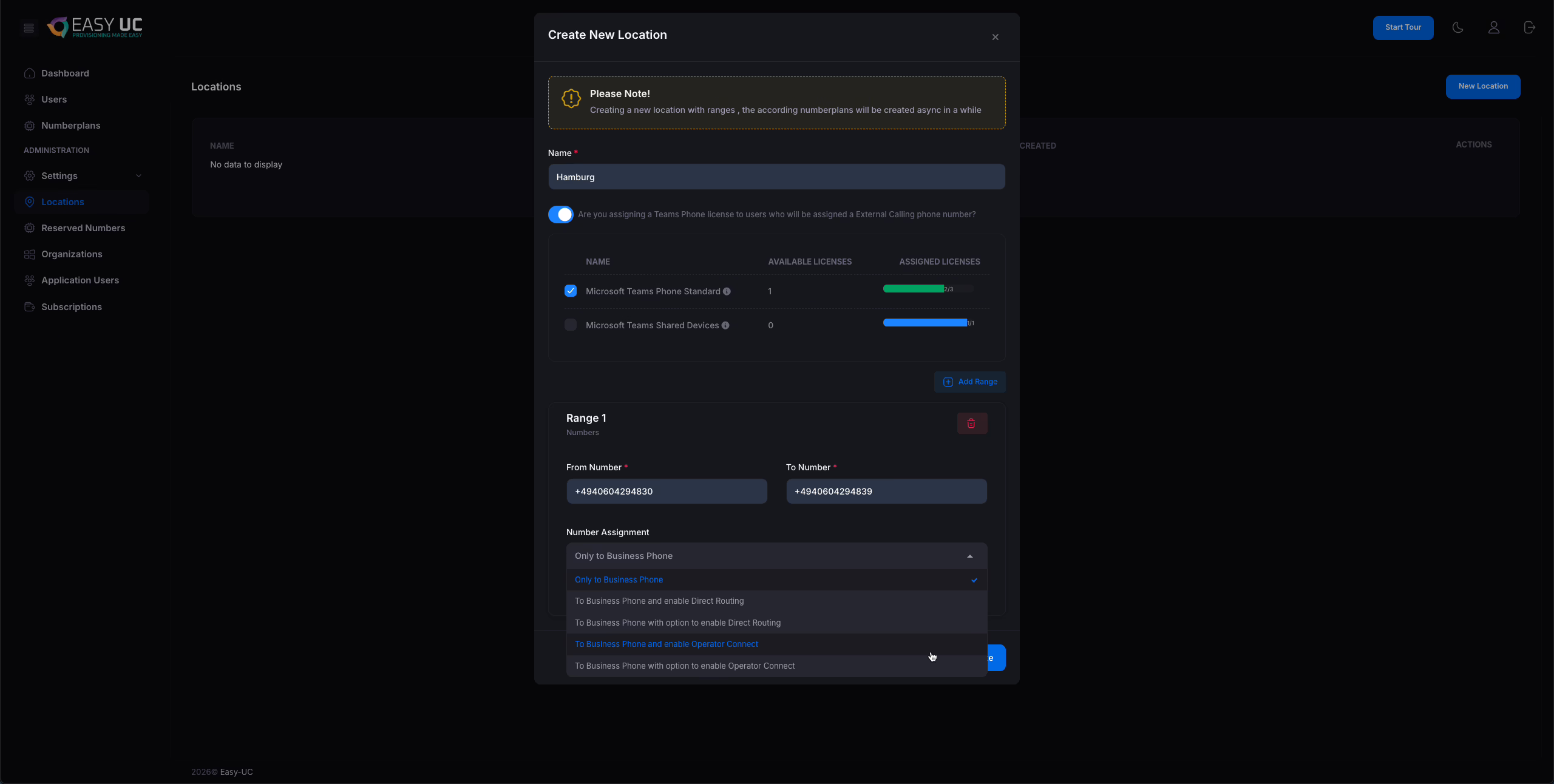
Task: Click info icon beside Teams Phone Standard
Action: tap(727, 291)
